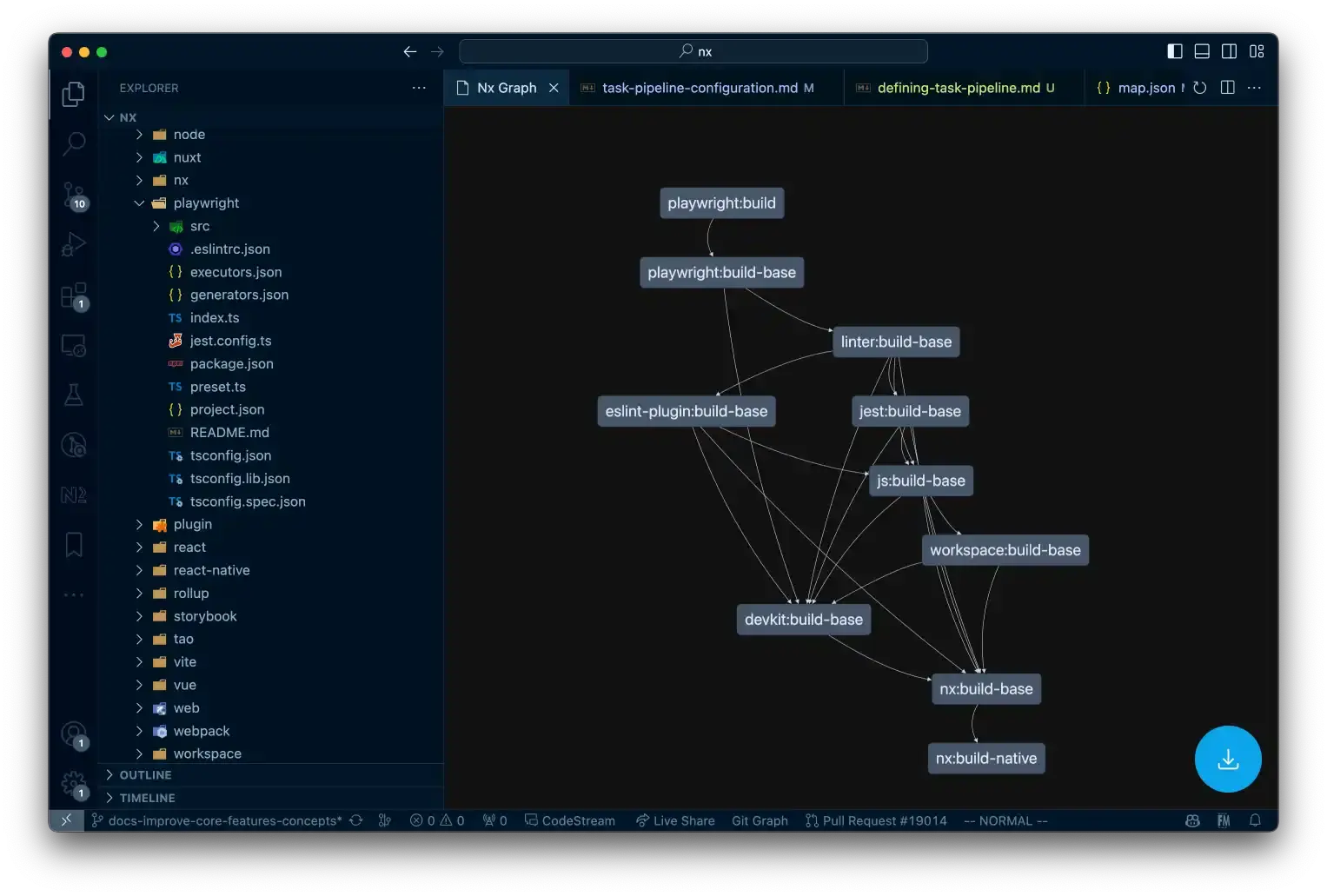1327x896 pixels.
Task: Expand the storybook folder
Action: click(139, 616)
